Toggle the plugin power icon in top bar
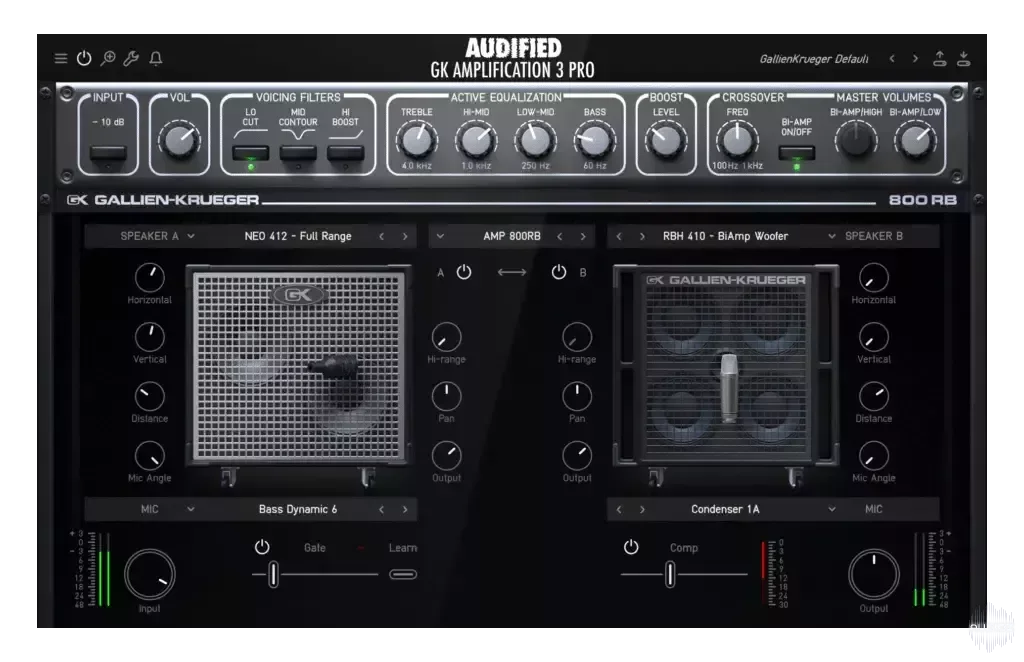1024x662 pixels. pyautogui.click(x=84, y=58)
